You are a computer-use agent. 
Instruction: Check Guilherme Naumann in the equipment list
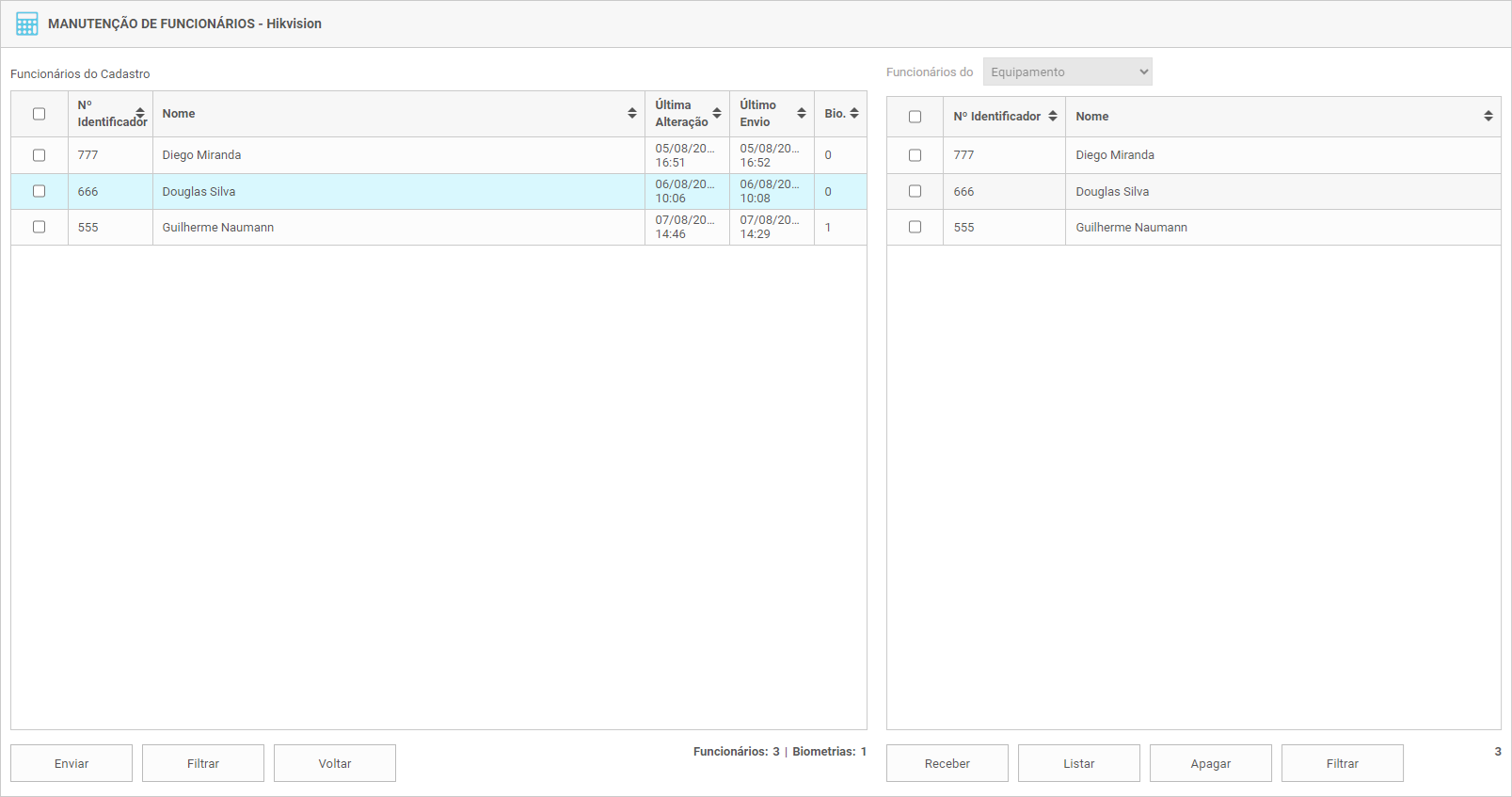tap(915, 227)
